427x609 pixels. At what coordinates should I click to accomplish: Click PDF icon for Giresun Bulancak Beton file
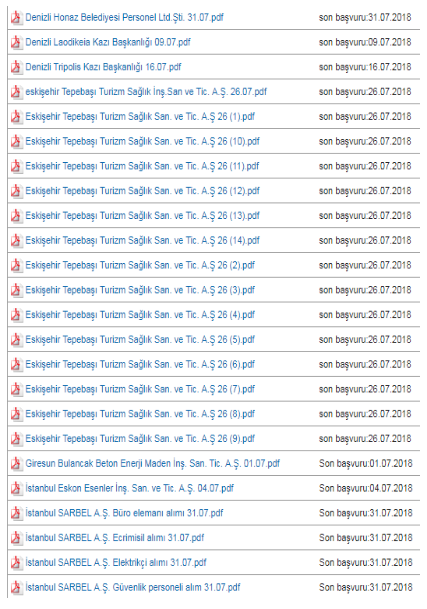16,463
